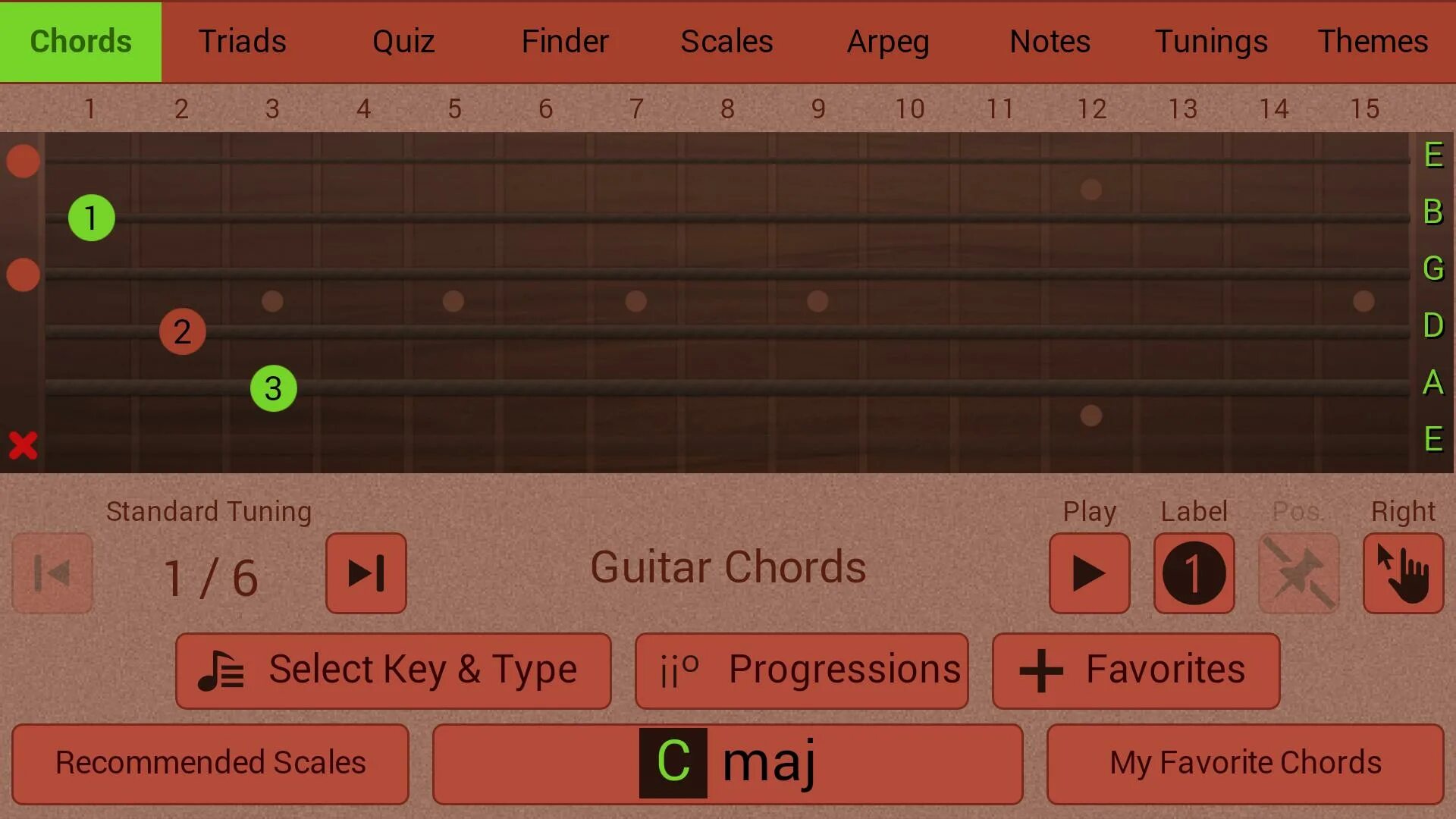This screenshot has height=819, width=1456.
Task: Click Recommended Scales button
Action: [x=211, y=762]
